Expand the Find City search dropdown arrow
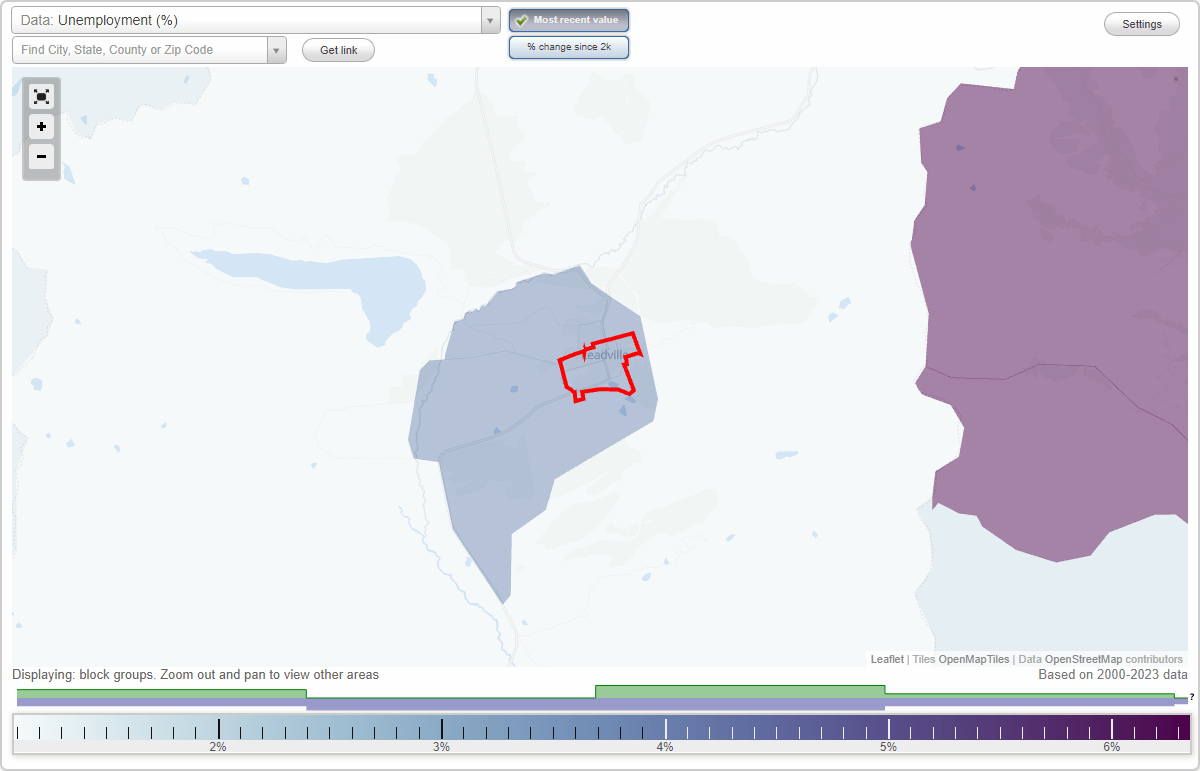The image size is (1200, 771). (277, 49)
